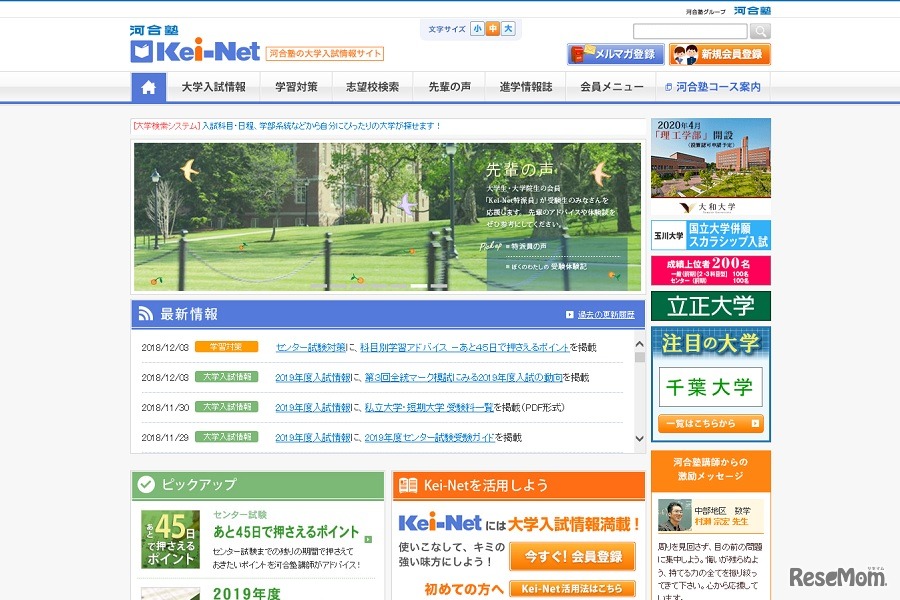
Task: Click the checkmark icon by ピックアップ
Action: pos(146,485)
